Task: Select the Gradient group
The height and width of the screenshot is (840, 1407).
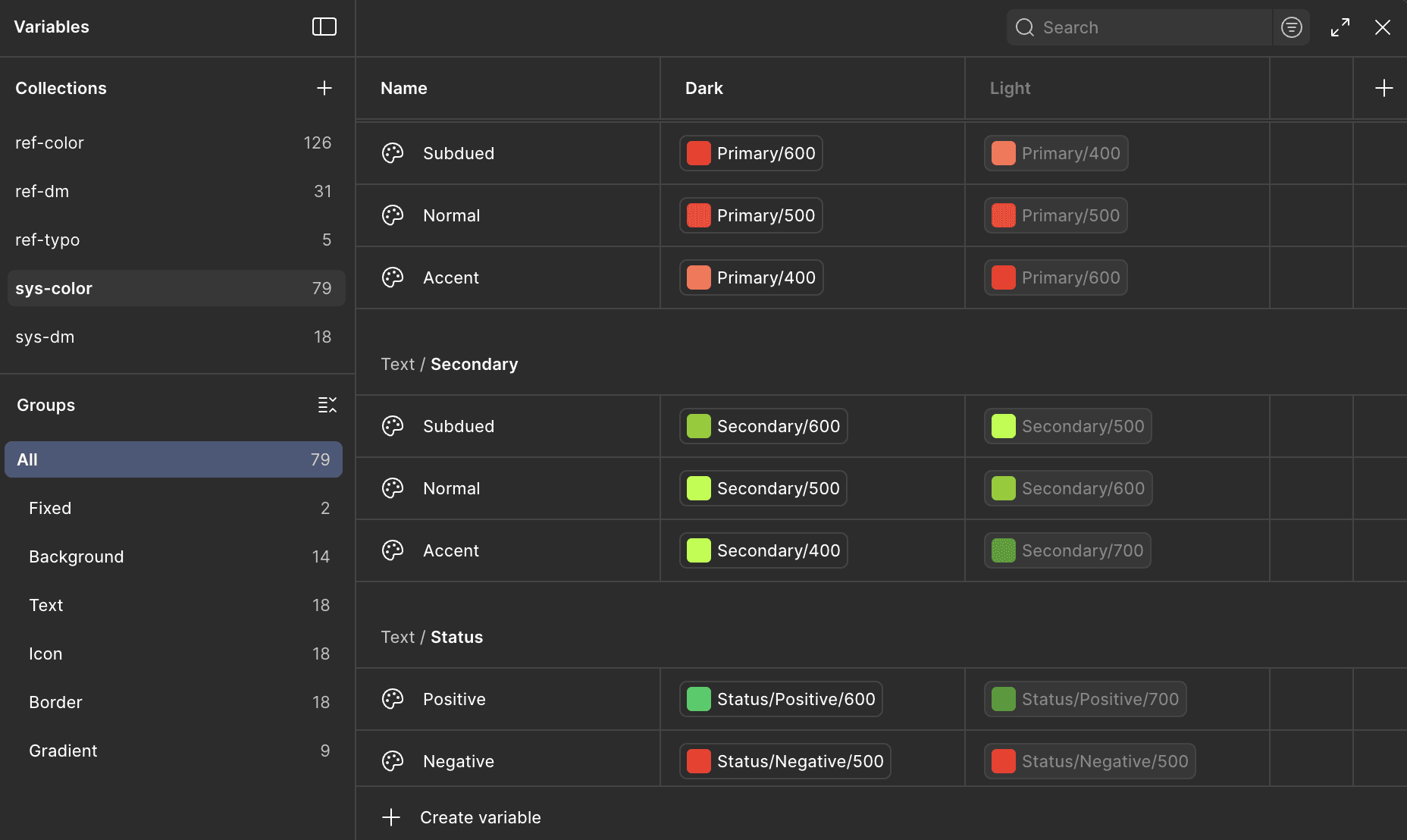Action: pos(174,751)
